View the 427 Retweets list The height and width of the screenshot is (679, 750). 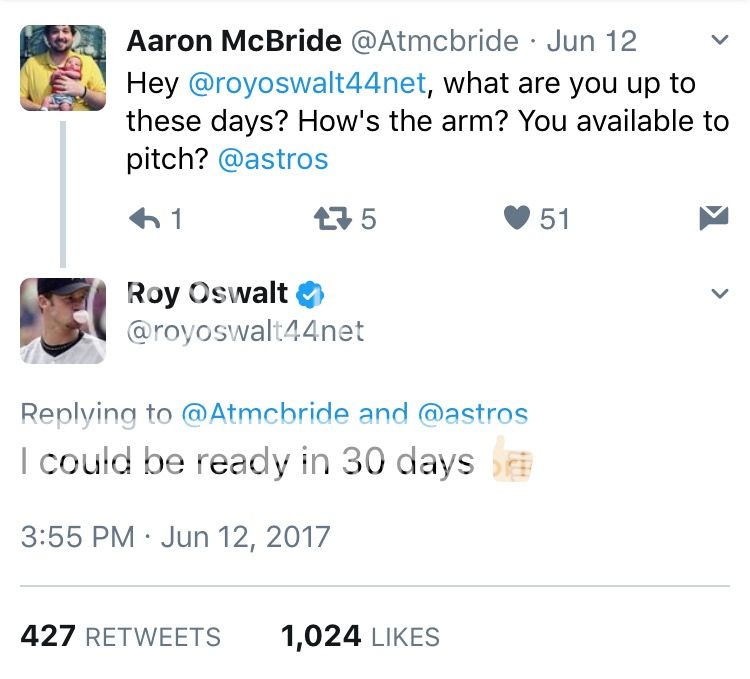pyautogui.click(x=120, y=637)
